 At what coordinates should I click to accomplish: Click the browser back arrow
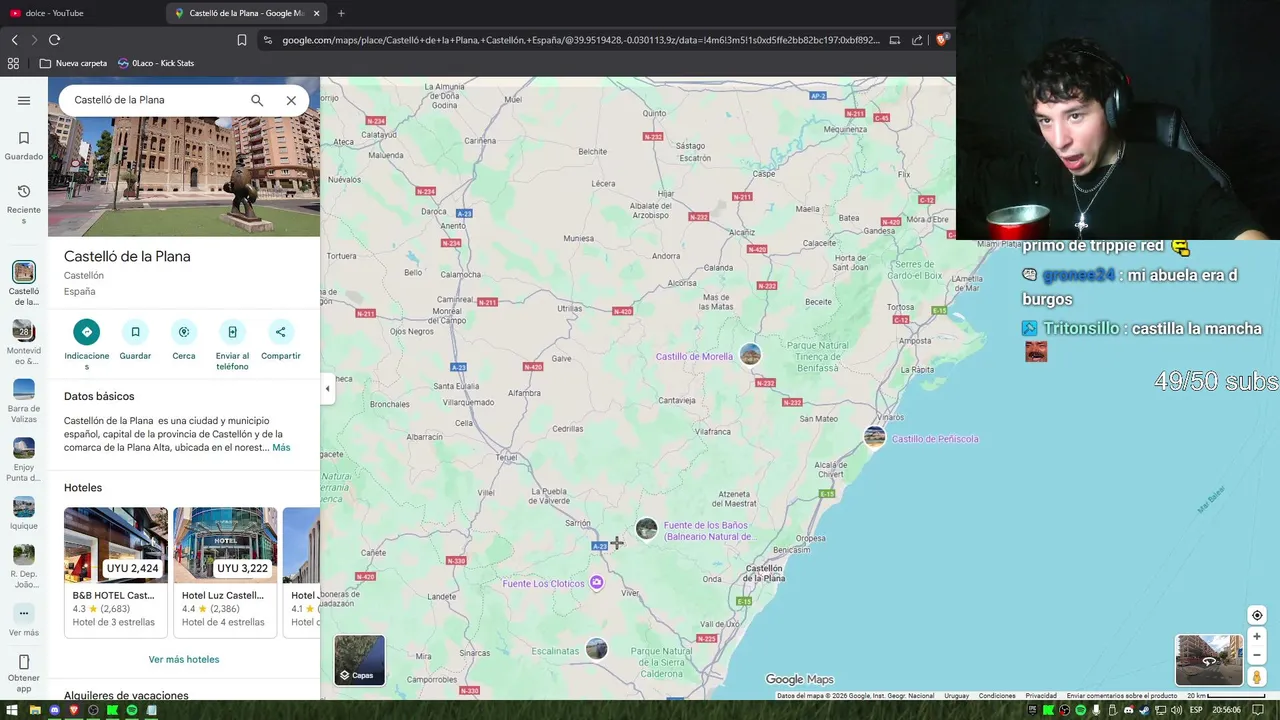(x=14, y=40)
